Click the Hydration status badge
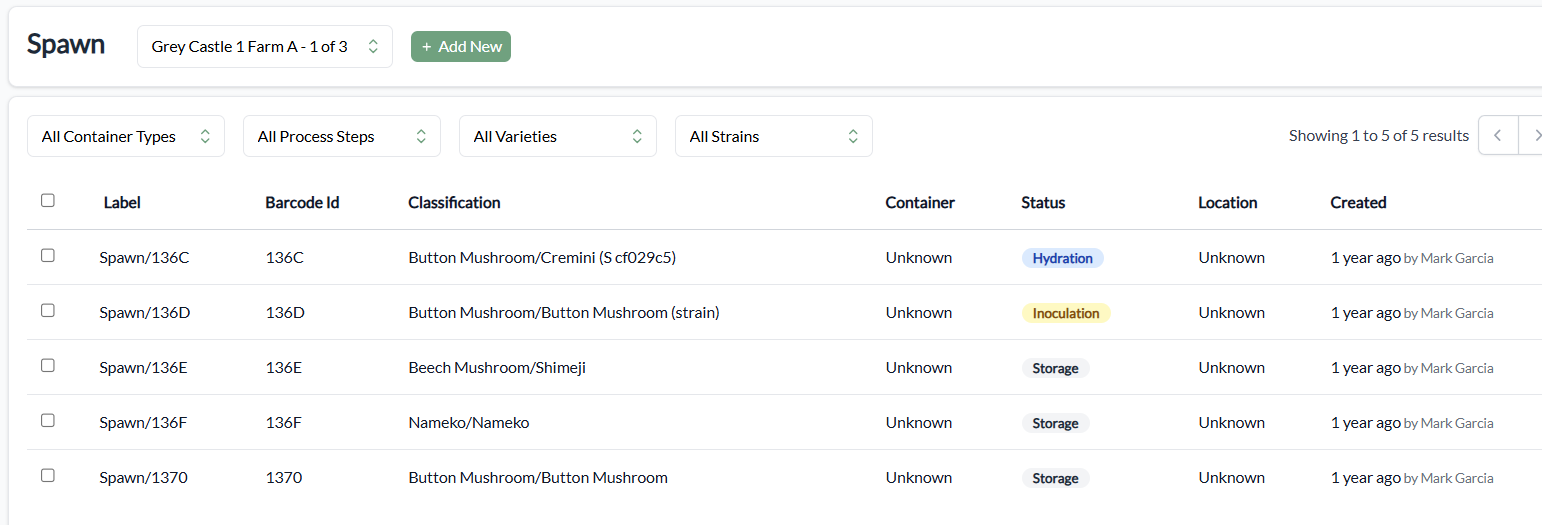The image size is (1542, 525). (1062, 258)
